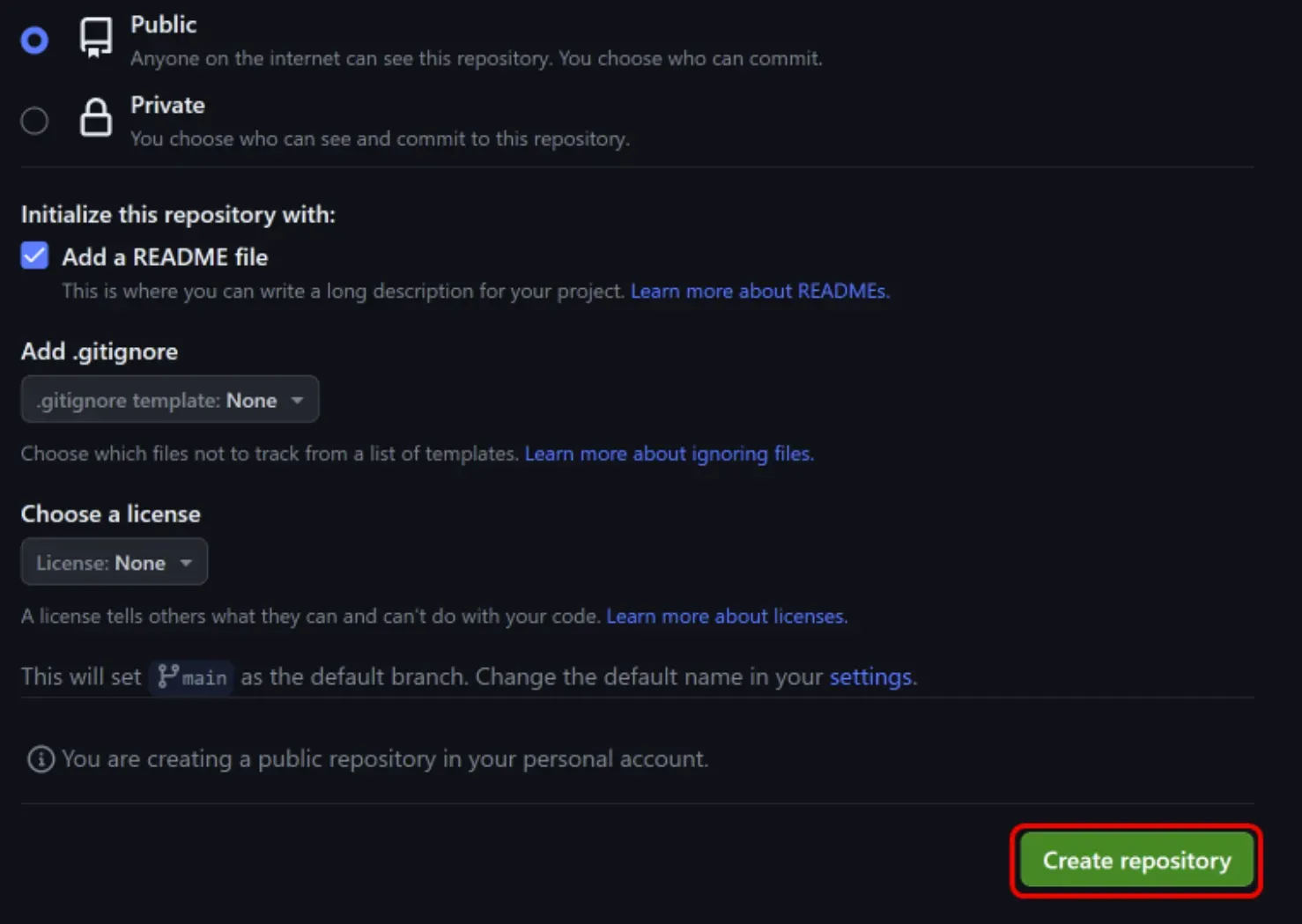
Task: Click the dropdown caret on the gitignore selector
Action: 298,399
